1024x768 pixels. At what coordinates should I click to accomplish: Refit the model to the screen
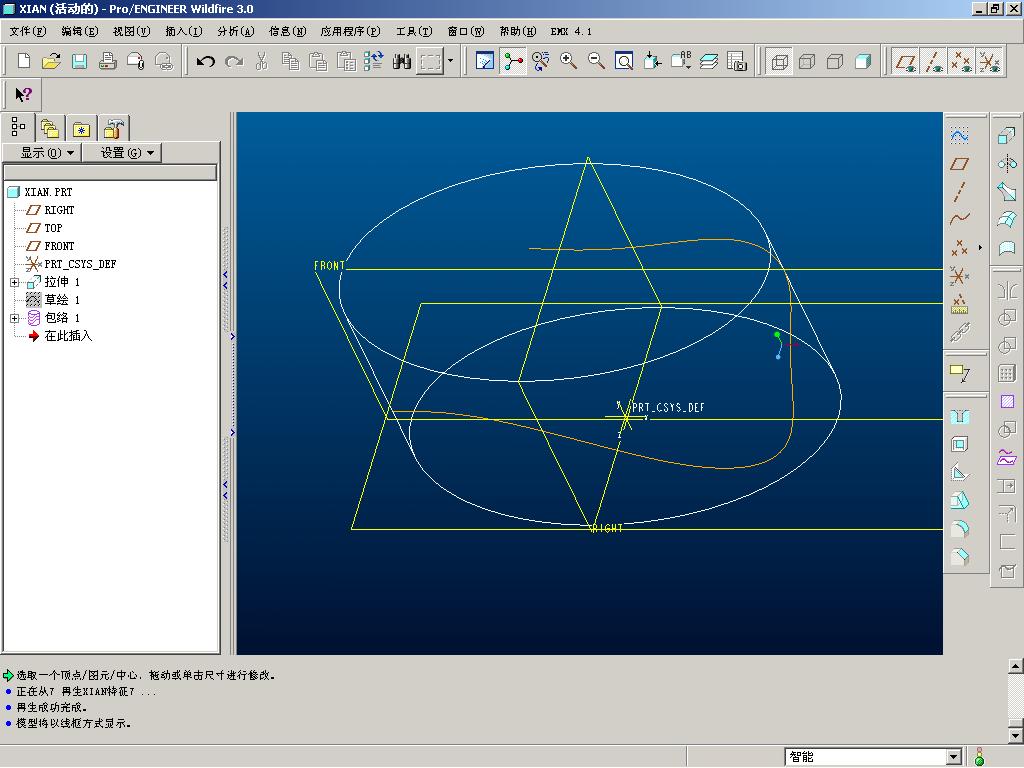[624, 61]
